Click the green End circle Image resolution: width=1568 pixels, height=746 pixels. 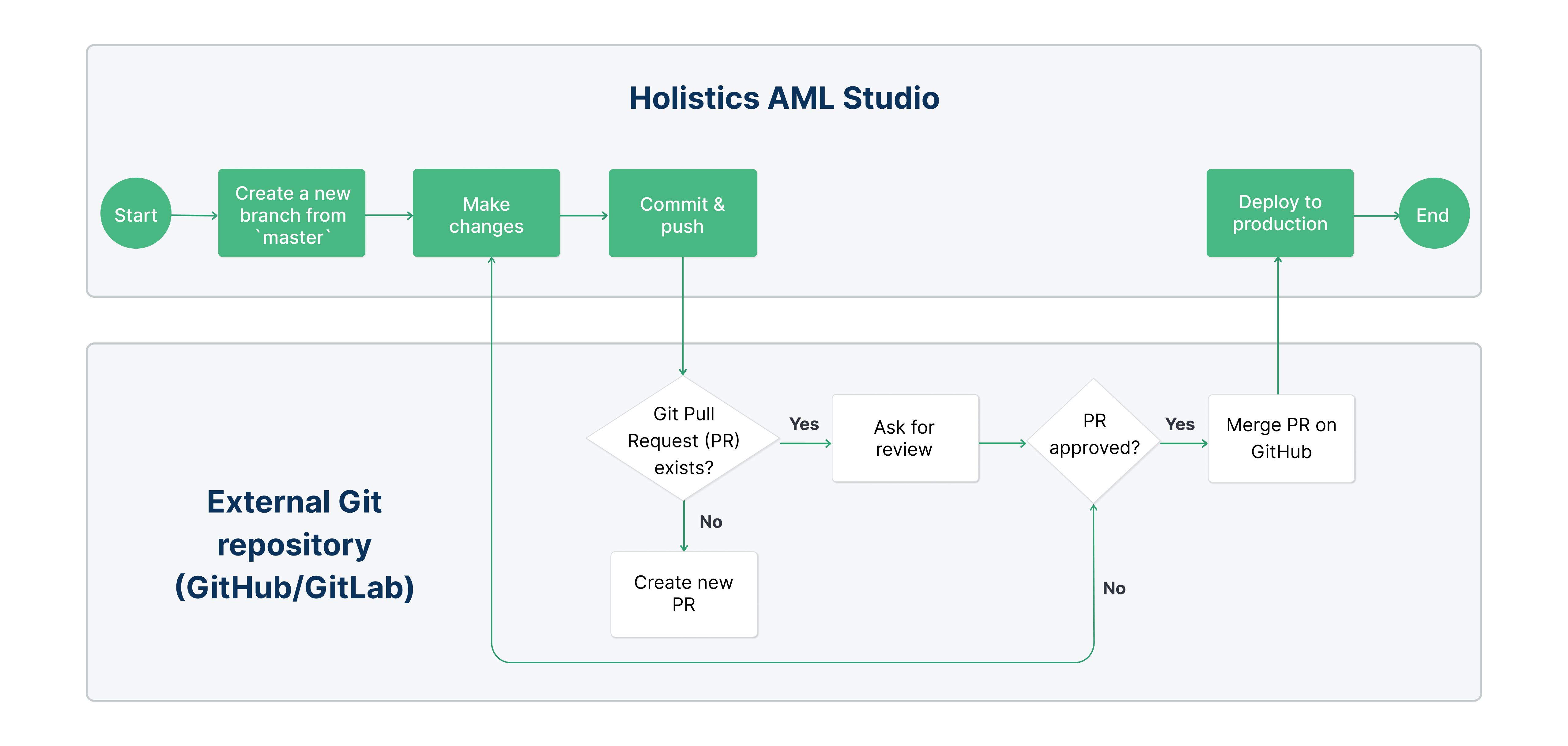pyautogui.click(x=1434, y=213)
